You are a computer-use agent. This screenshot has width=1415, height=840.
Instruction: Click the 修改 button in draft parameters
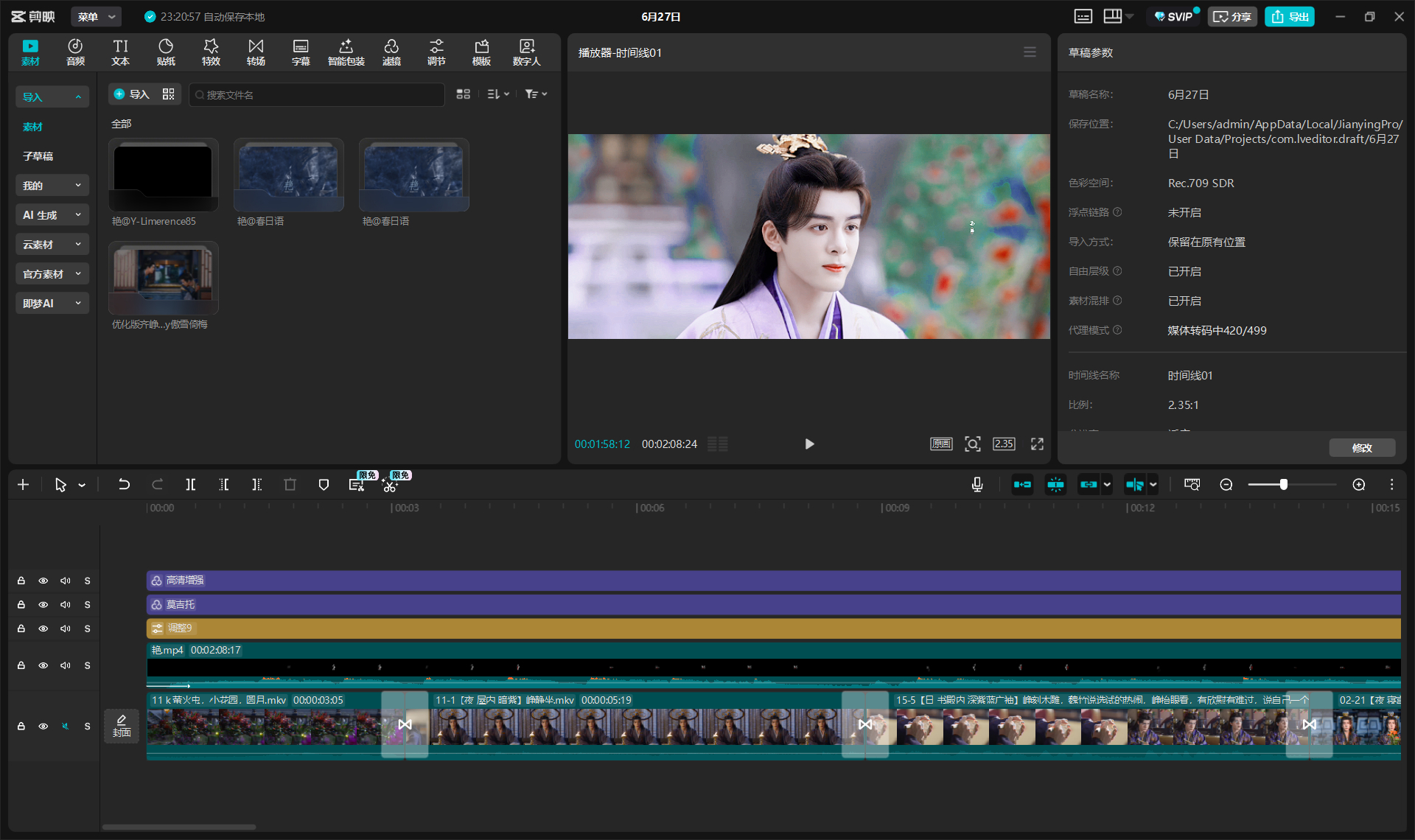click(1362, 447)
